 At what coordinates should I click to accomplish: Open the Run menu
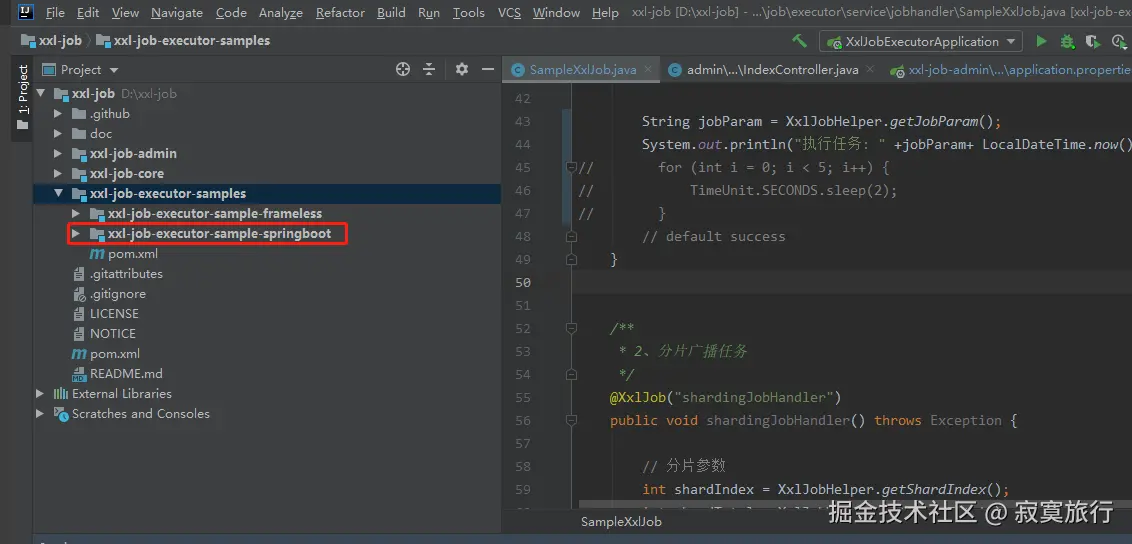coord(429,12)
